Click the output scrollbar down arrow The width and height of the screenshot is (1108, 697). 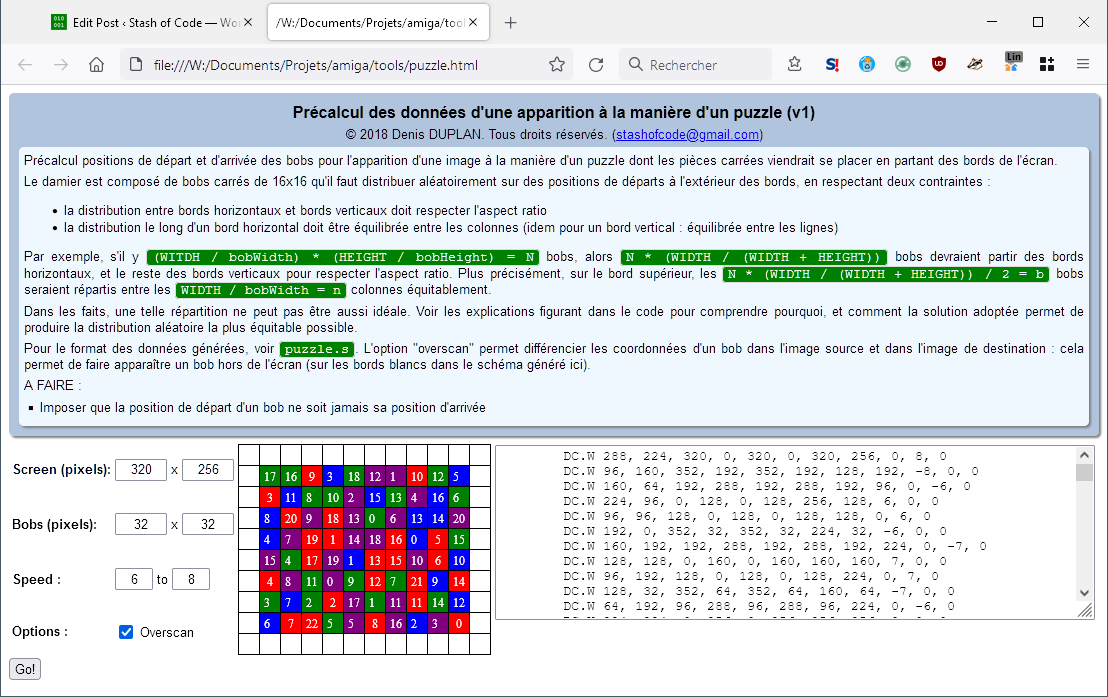1084,593
